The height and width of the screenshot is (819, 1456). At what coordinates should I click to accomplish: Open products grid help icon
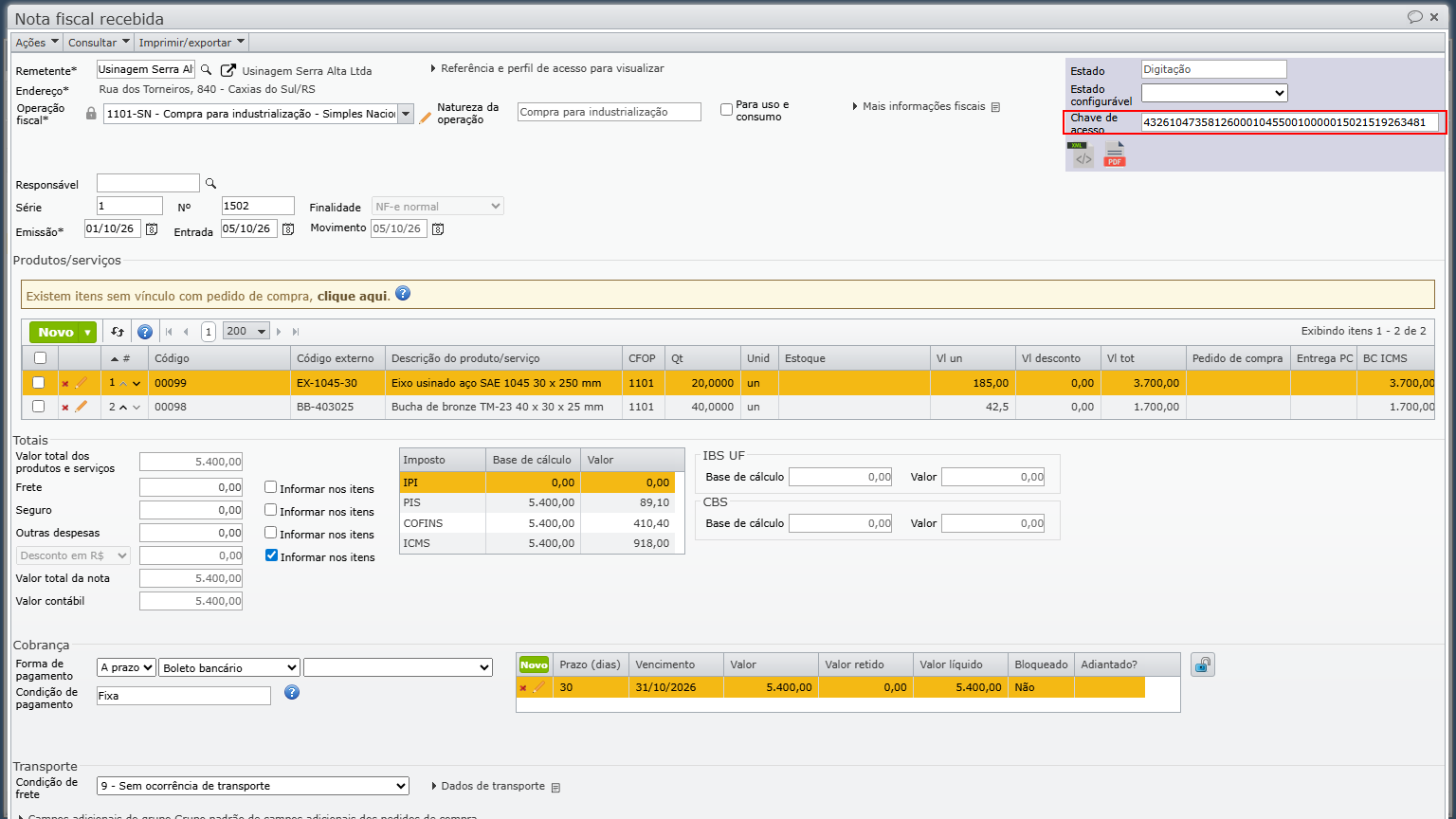145,332
